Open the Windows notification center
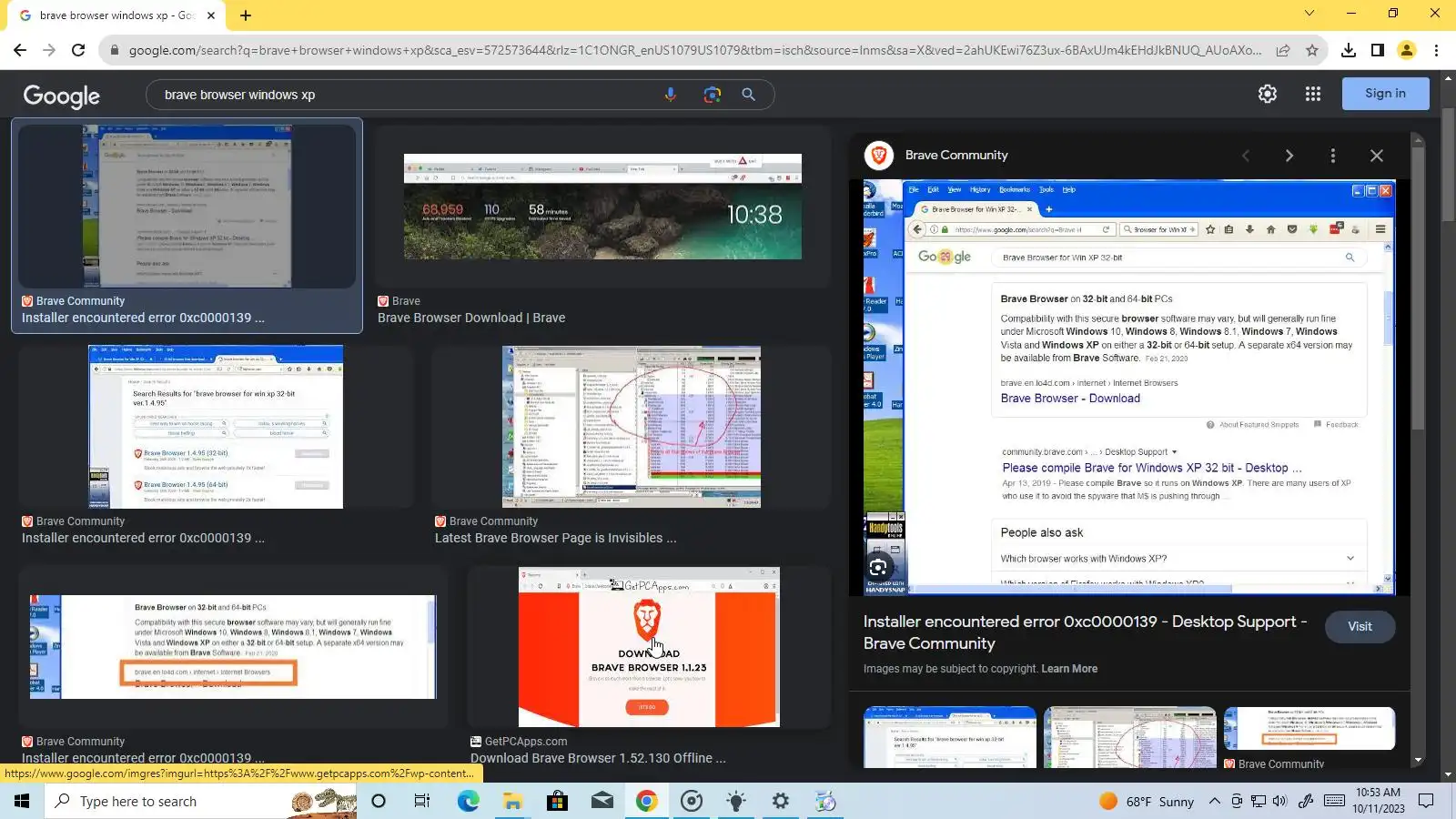The image size is (1456, 819). pos(1426,801)
